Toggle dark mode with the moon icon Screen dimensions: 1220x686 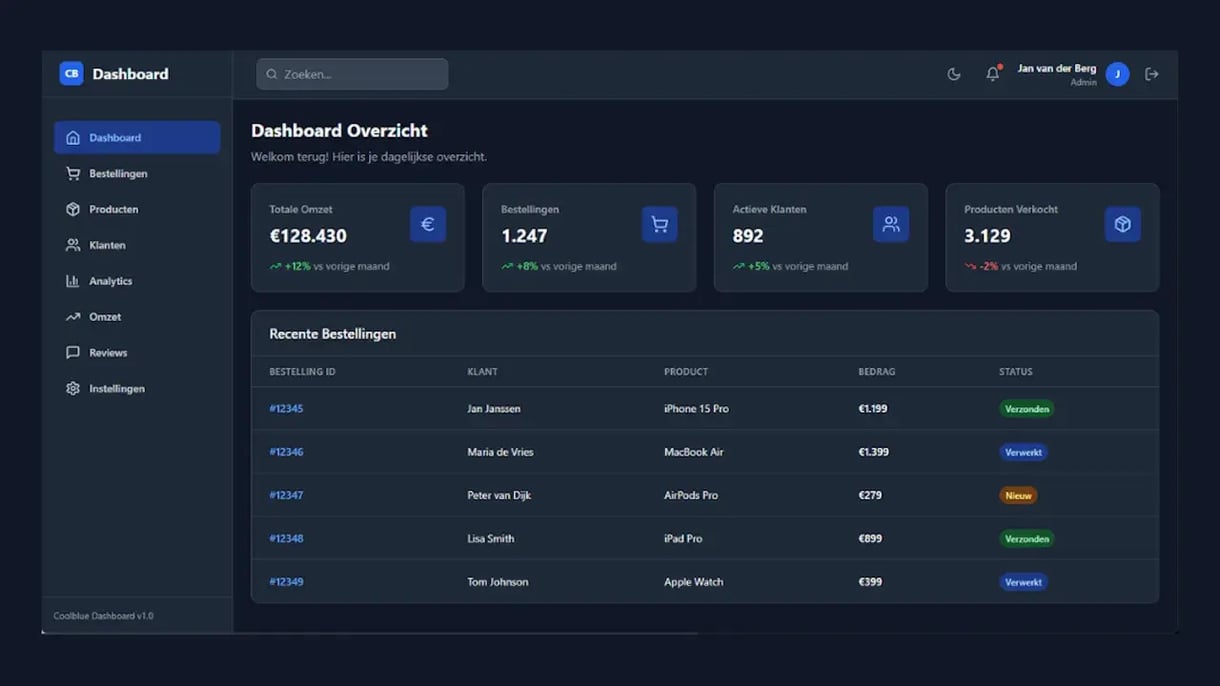pos(954,74)
